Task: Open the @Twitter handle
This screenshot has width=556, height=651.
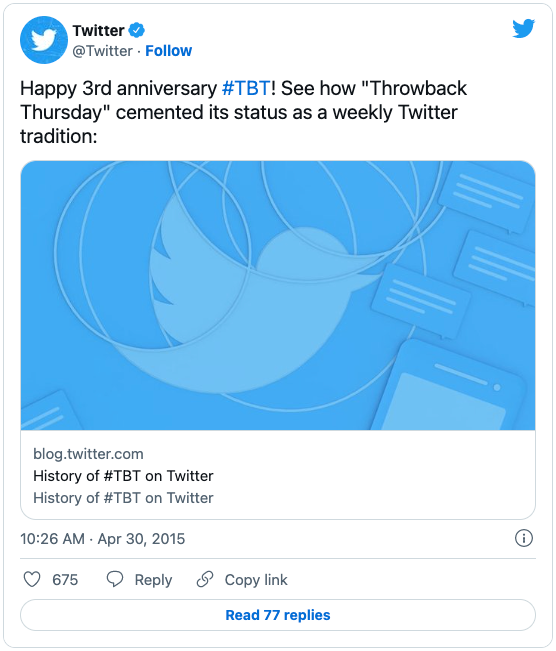Action: (103, 51)
